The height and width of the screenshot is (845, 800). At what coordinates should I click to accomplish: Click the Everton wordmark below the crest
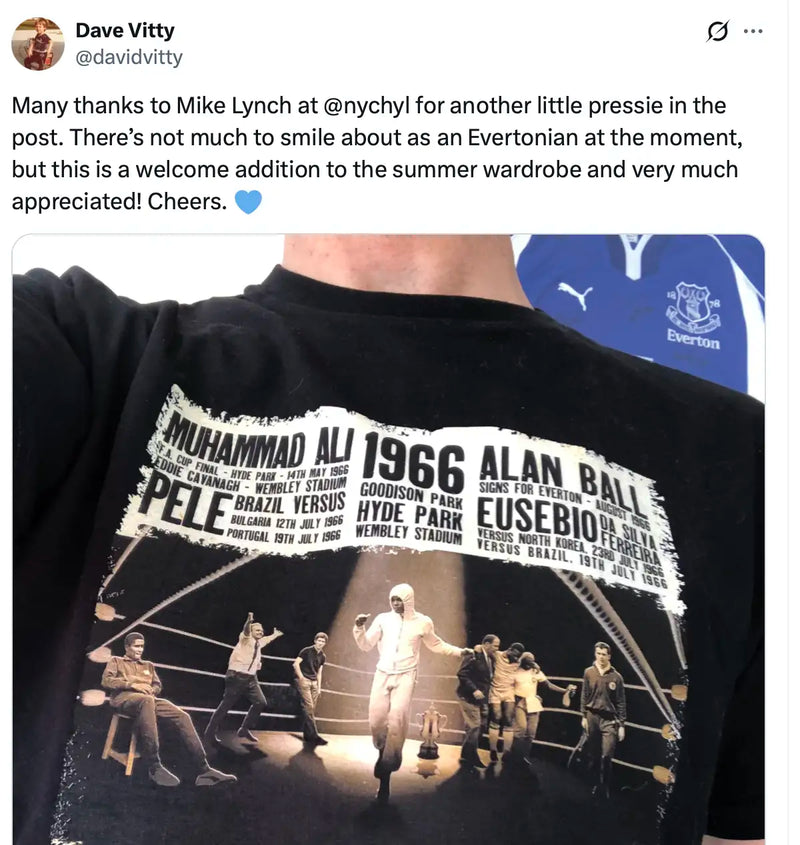pos(693,341)
